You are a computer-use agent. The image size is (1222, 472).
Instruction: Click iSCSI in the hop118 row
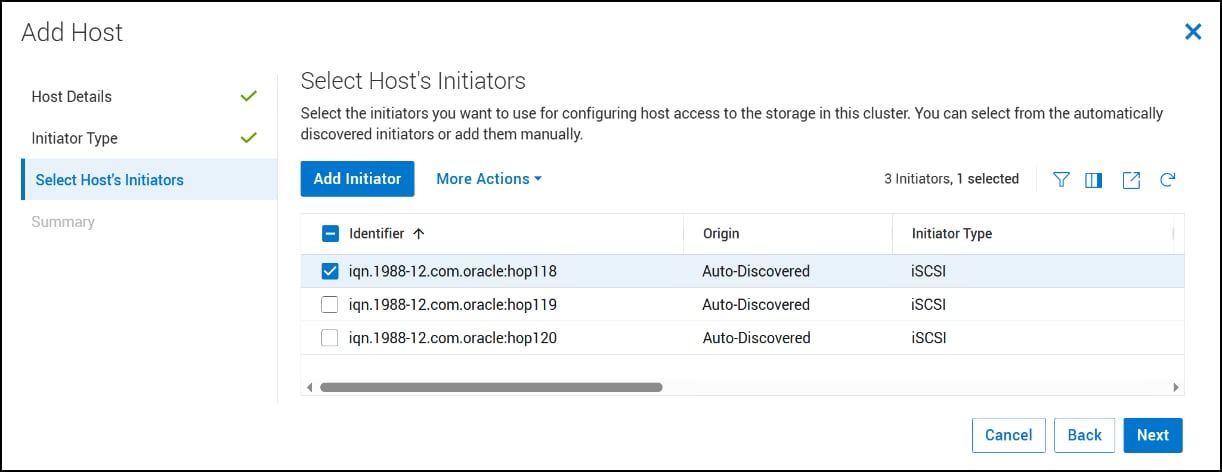[x=929, y=271]
